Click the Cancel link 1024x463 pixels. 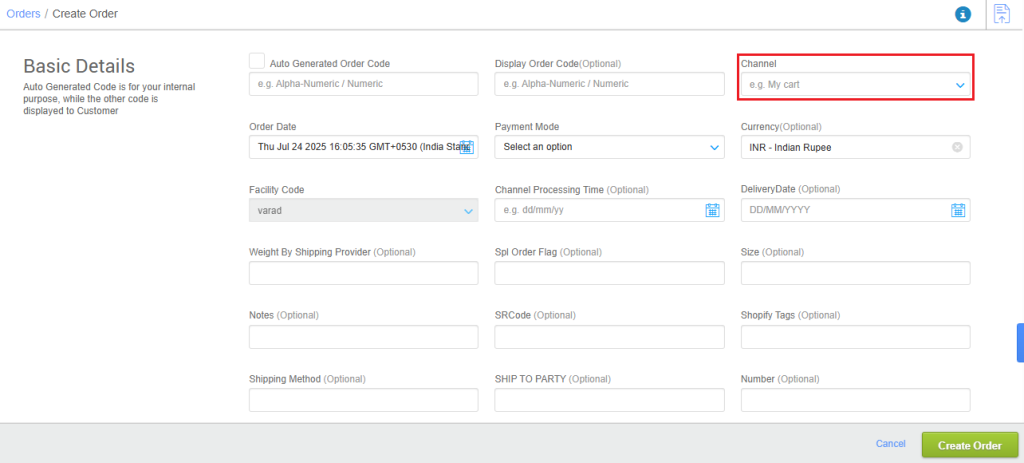[x=891, y=444]
